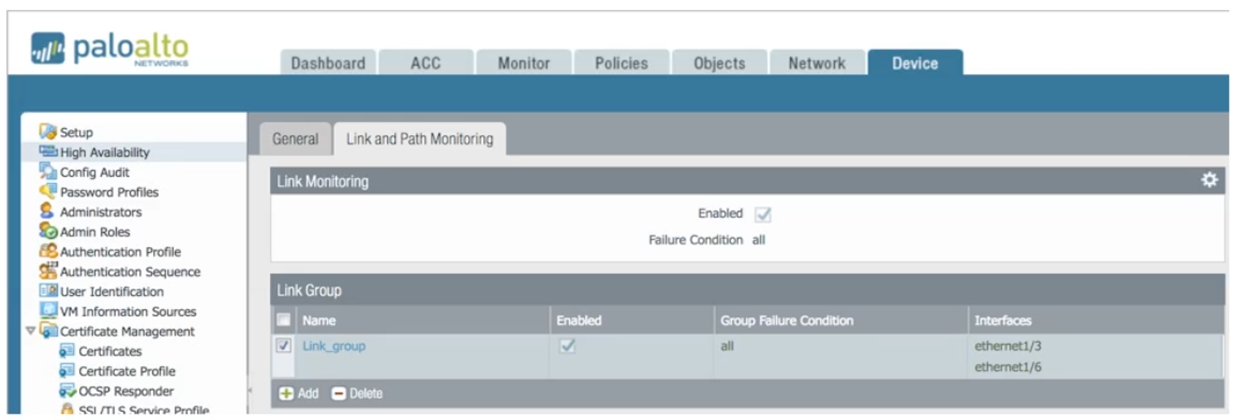Click the Setup icon in sidebar
1240x420 pixels.
[x=47, y=132]
